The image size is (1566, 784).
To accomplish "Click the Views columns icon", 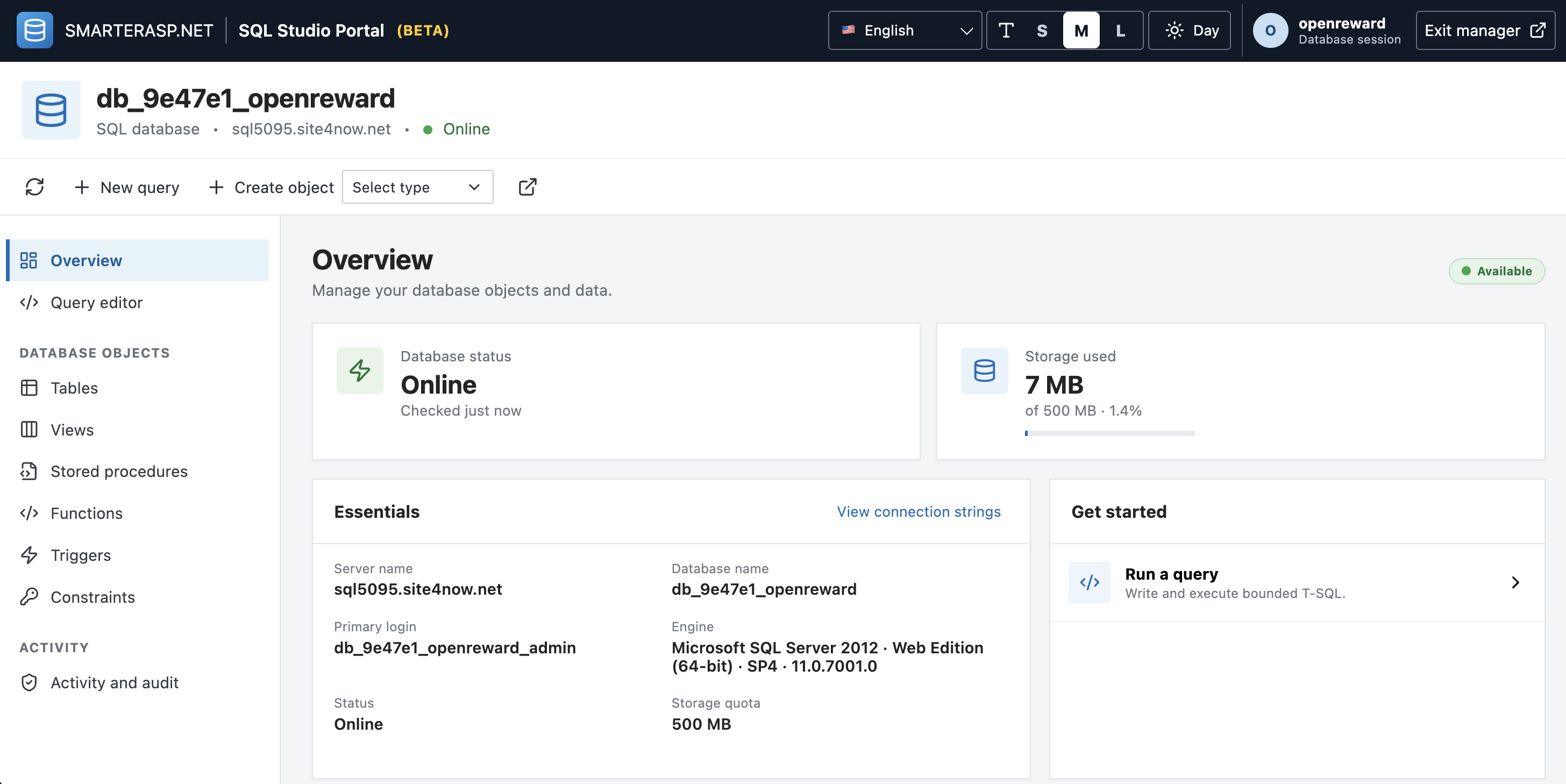I will (x=29, y=430).
